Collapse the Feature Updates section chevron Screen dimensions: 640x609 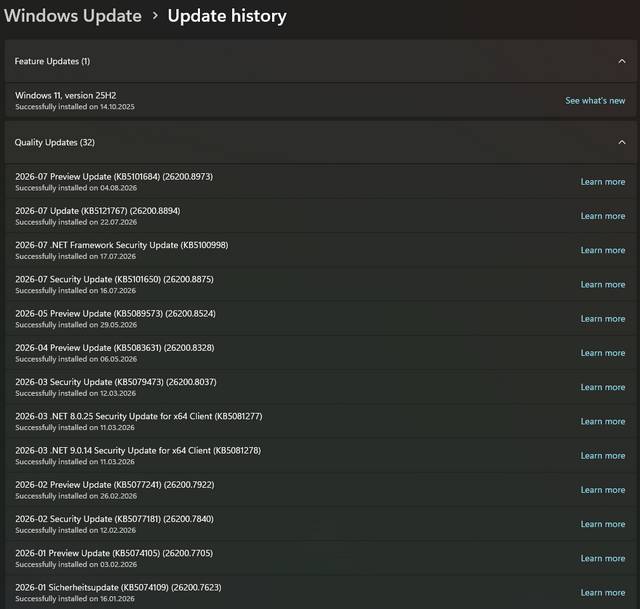point(622,61)
